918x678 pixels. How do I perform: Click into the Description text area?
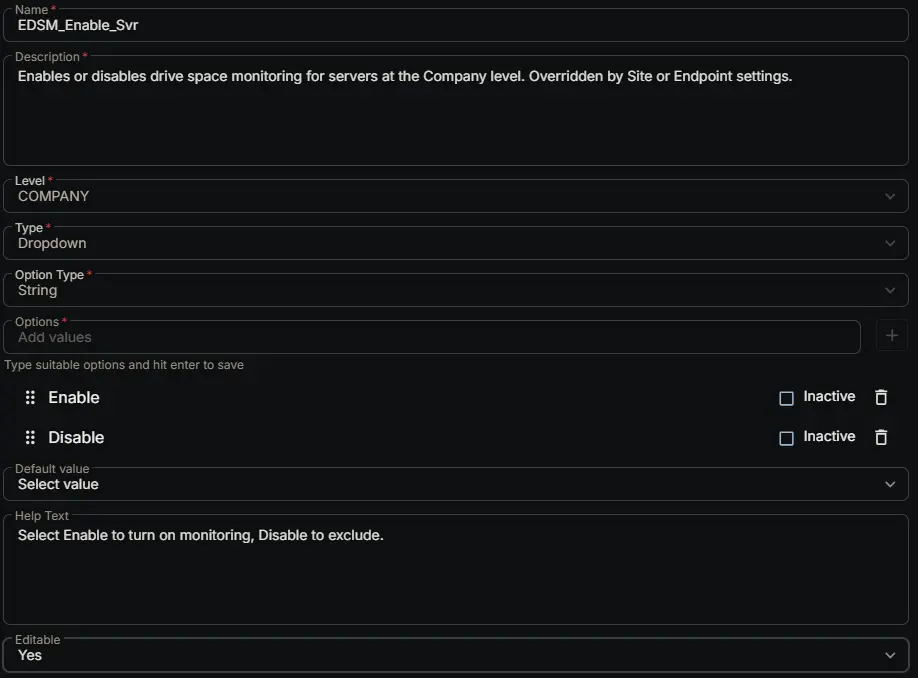pyautogui.click(x=455, y=111)
